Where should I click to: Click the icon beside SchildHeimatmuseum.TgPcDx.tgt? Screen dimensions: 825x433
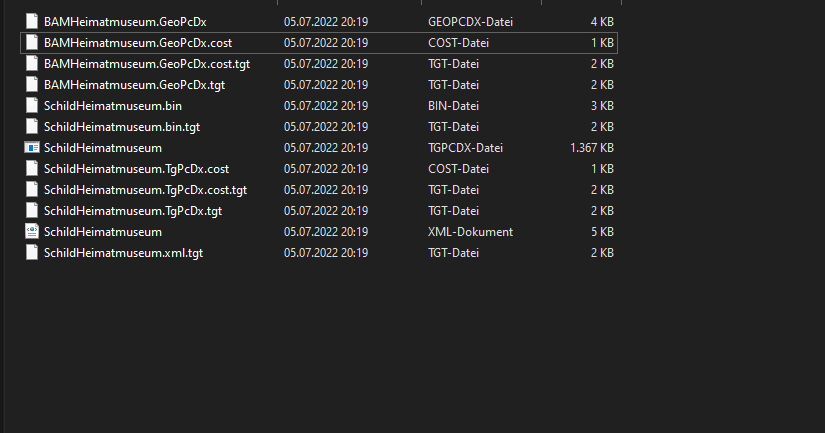[x=32, y=210]
